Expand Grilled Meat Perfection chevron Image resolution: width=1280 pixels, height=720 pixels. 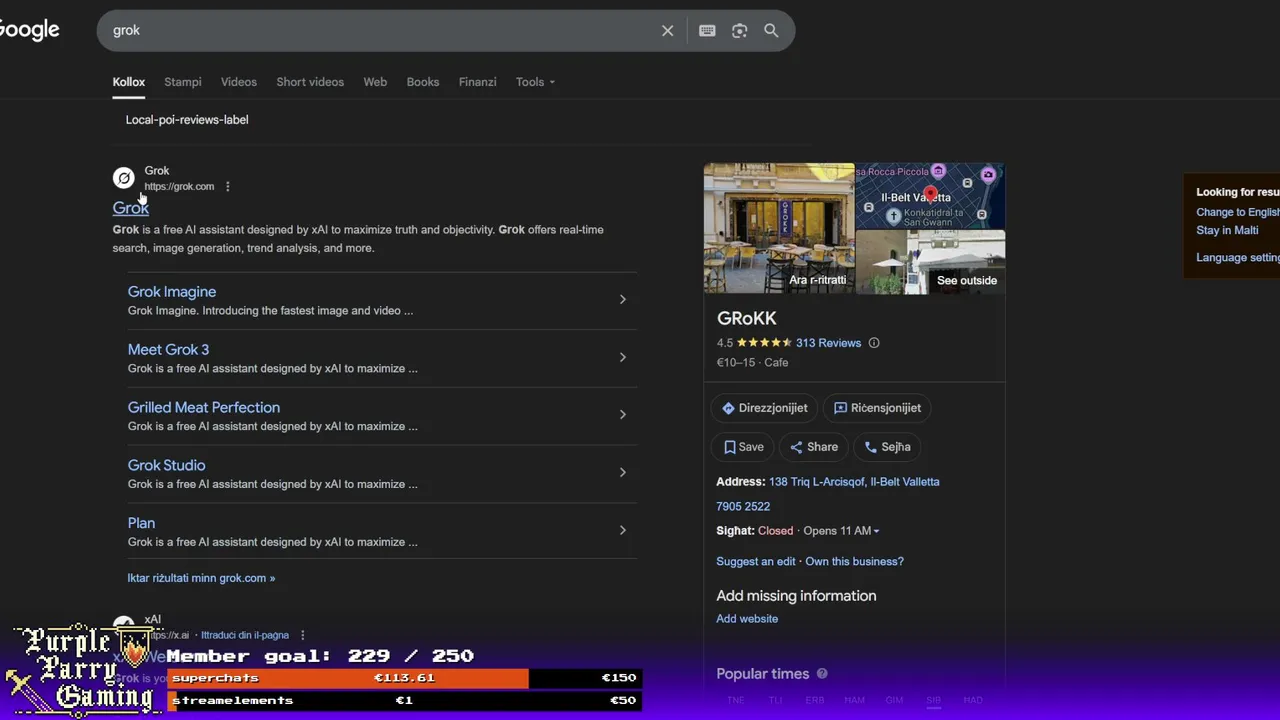622,415
